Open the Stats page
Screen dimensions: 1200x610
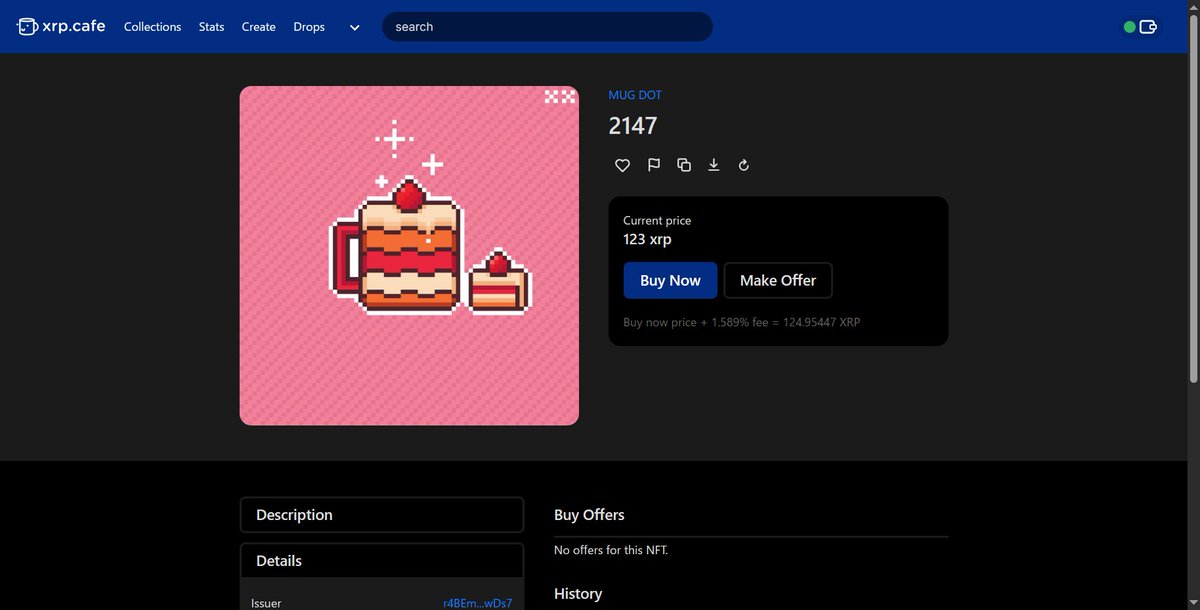point(211,27)
